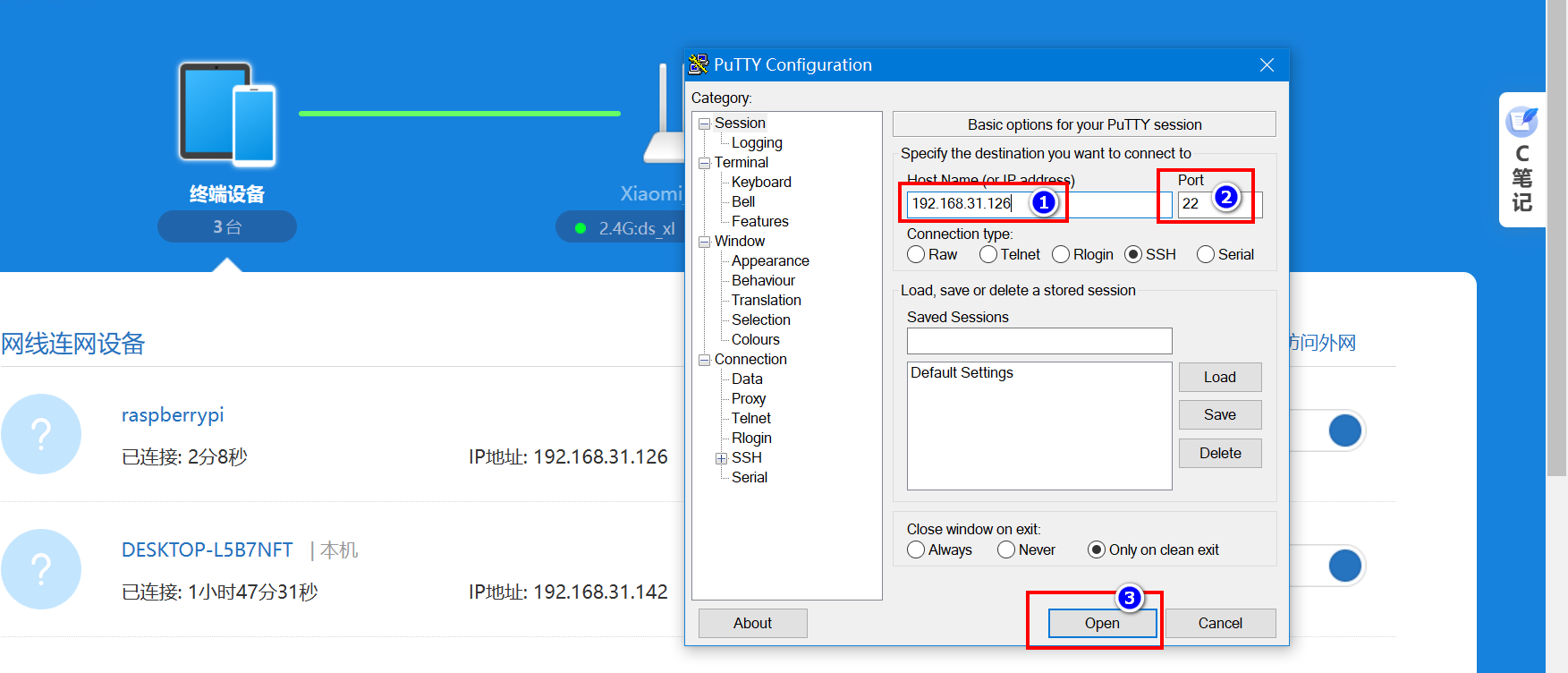Open the Features category
The height and width of the screenshot is (673, 1568).
pyautogui.click(x=760, y=221)
